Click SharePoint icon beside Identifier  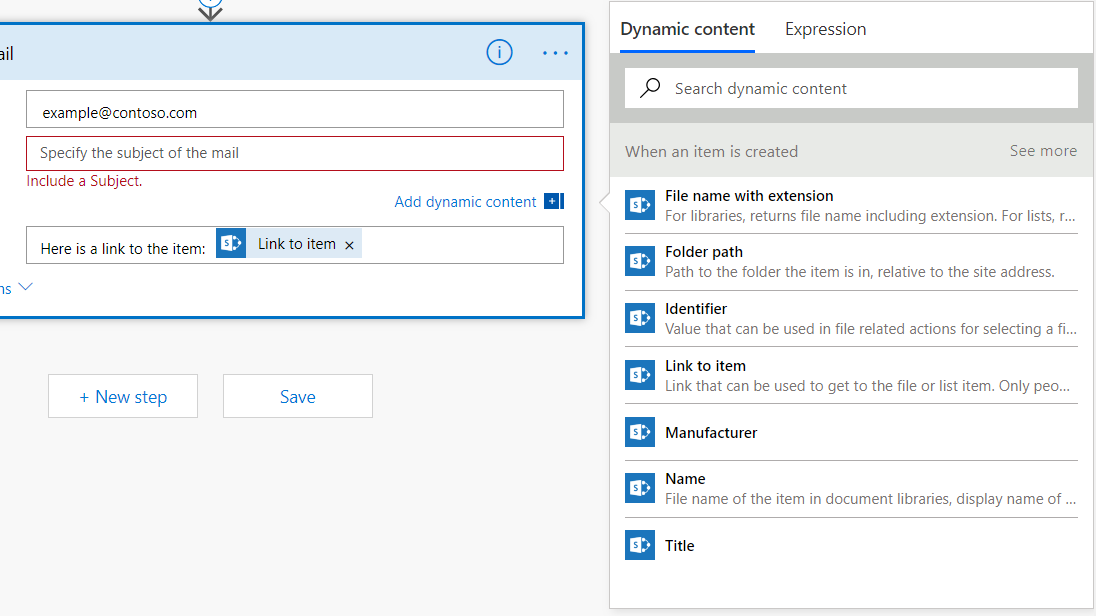point(639,318)
